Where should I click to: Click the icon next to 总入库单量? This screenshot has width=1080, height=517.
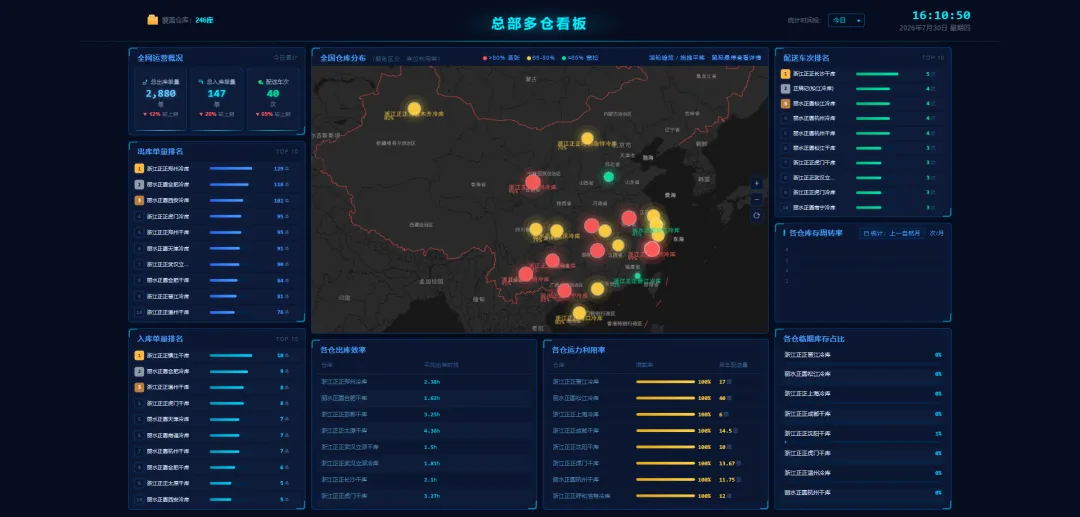pyautogui.click(x=200, y=81)
